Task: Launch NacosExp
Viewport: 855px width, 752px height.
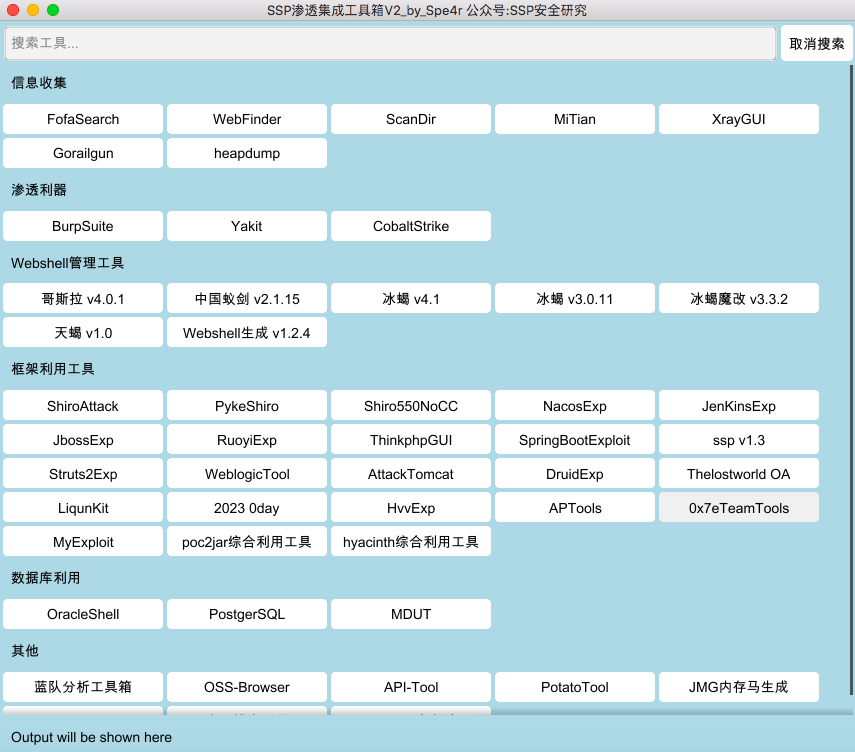Action: click(x=575, y=405)
